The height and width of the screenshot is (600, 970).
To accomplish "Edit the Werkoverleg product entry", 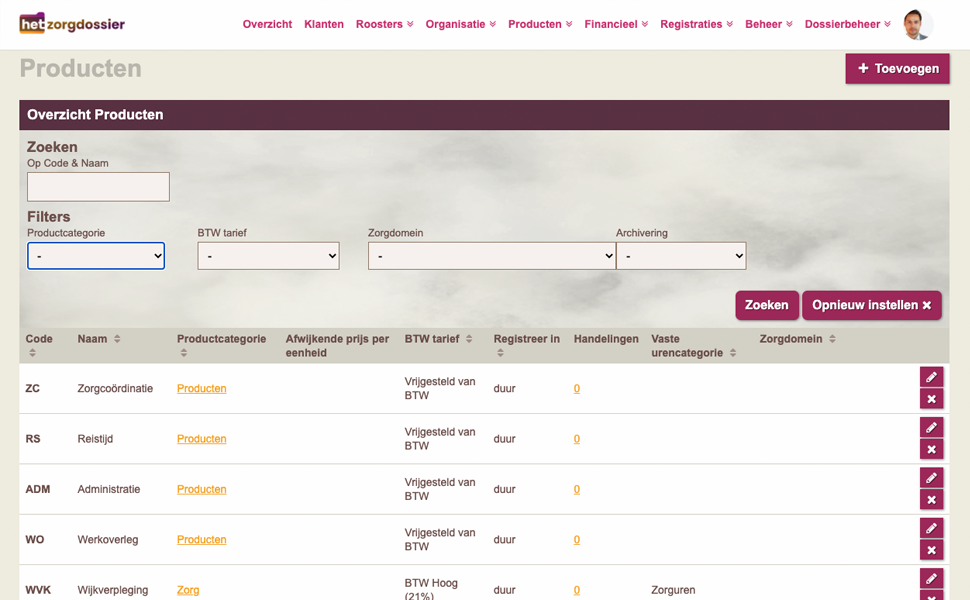I will [x=931, y=528].
